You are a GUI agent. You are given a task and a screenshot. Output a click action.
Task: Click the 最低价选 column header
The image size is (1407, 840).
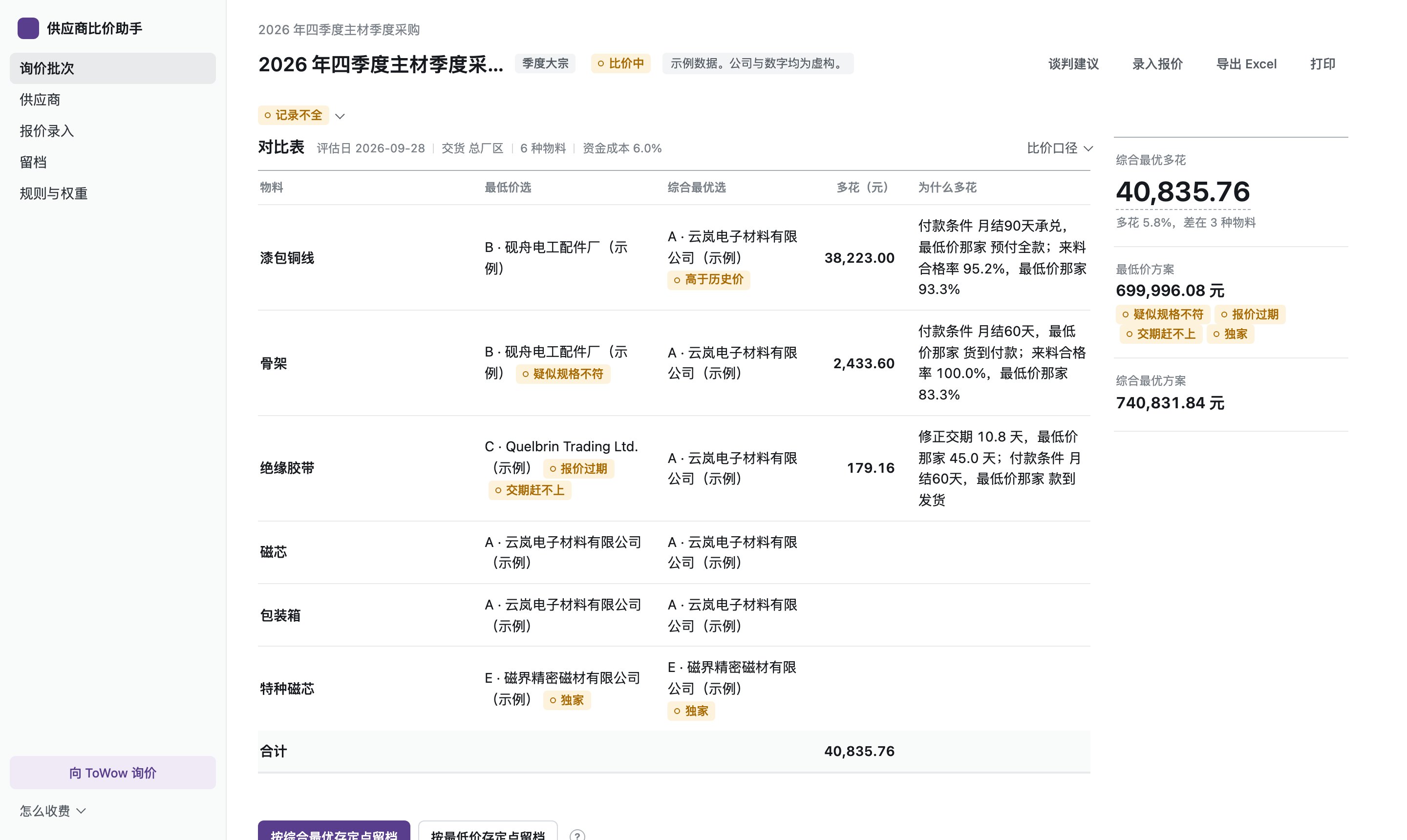pyautogui.click(x=508, y=188)
